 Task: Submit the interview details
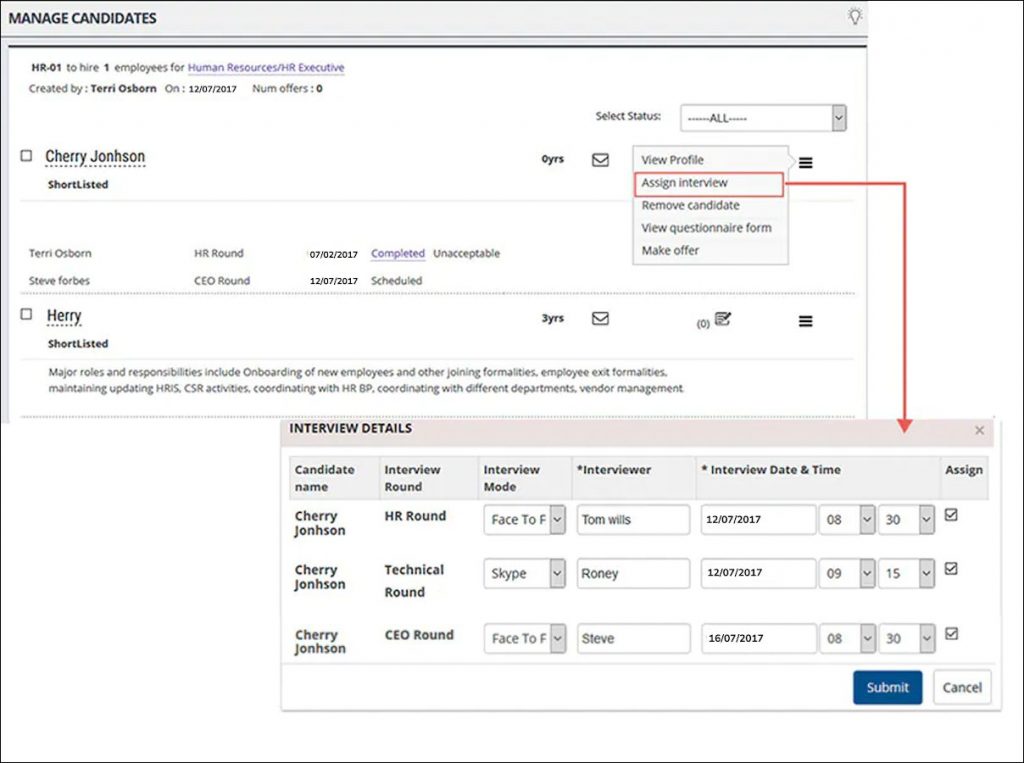point(888,687)
